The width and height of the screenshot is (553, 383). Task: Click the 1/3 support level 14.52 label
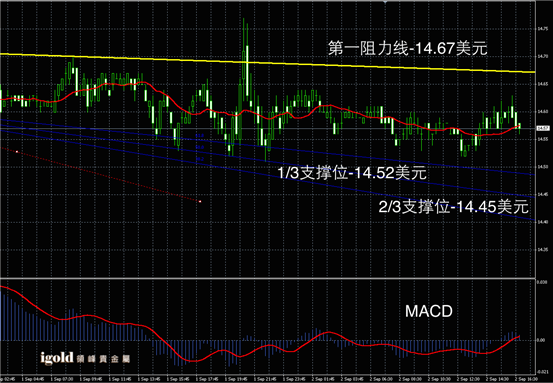352,173
